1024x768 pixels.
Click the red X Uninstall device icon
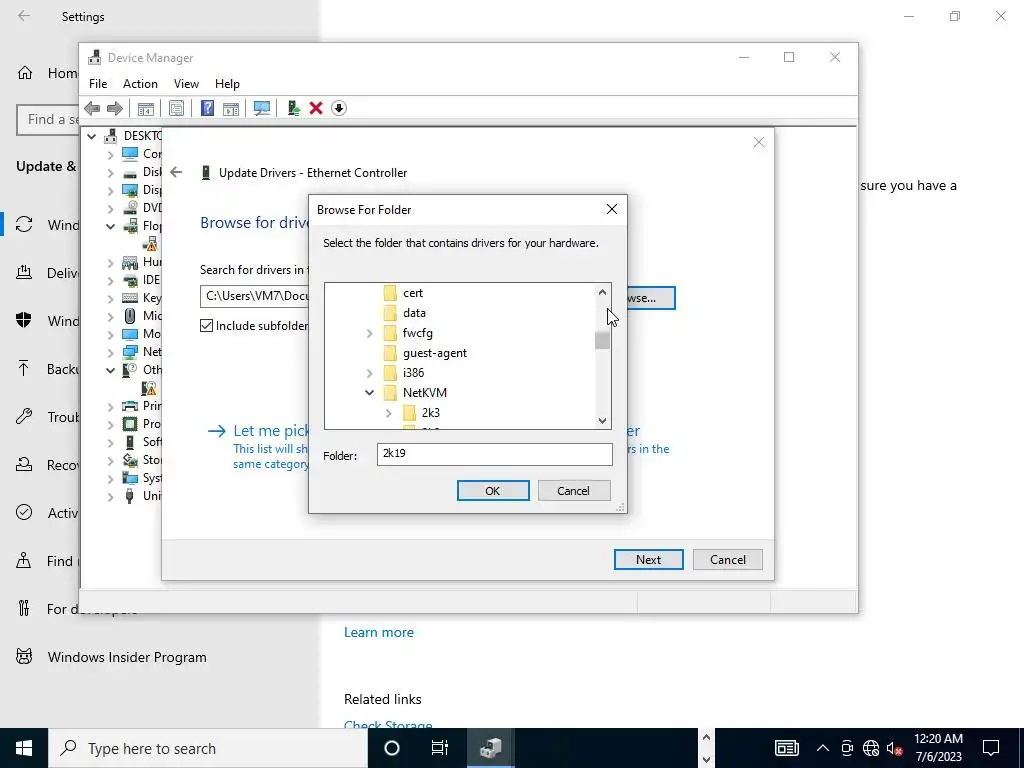pyautogui.click(x=316, y=108)
